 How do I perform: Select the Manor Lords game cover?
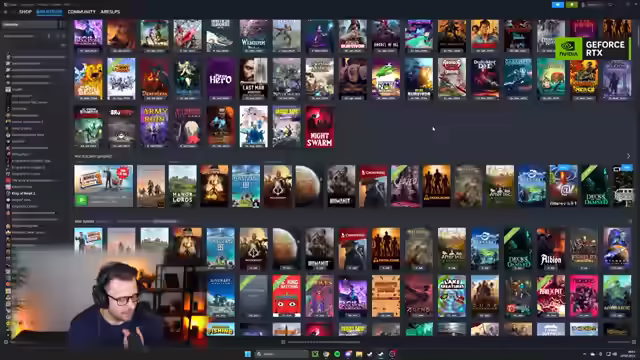182,186
